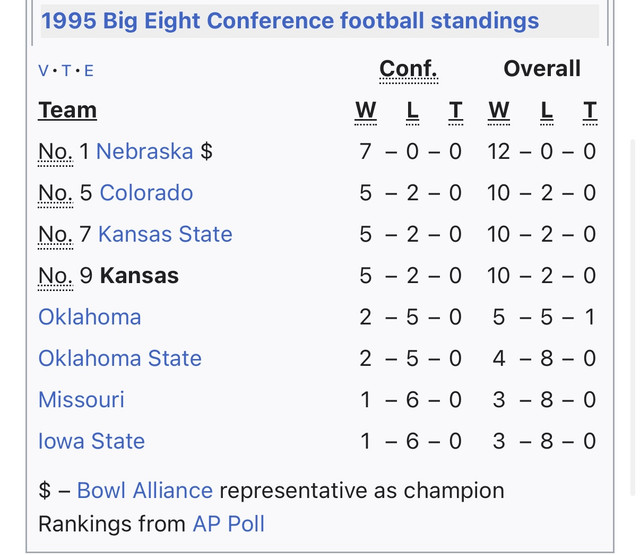
Task: Open the Colorado team link
Action: click(x=146, y=193)
